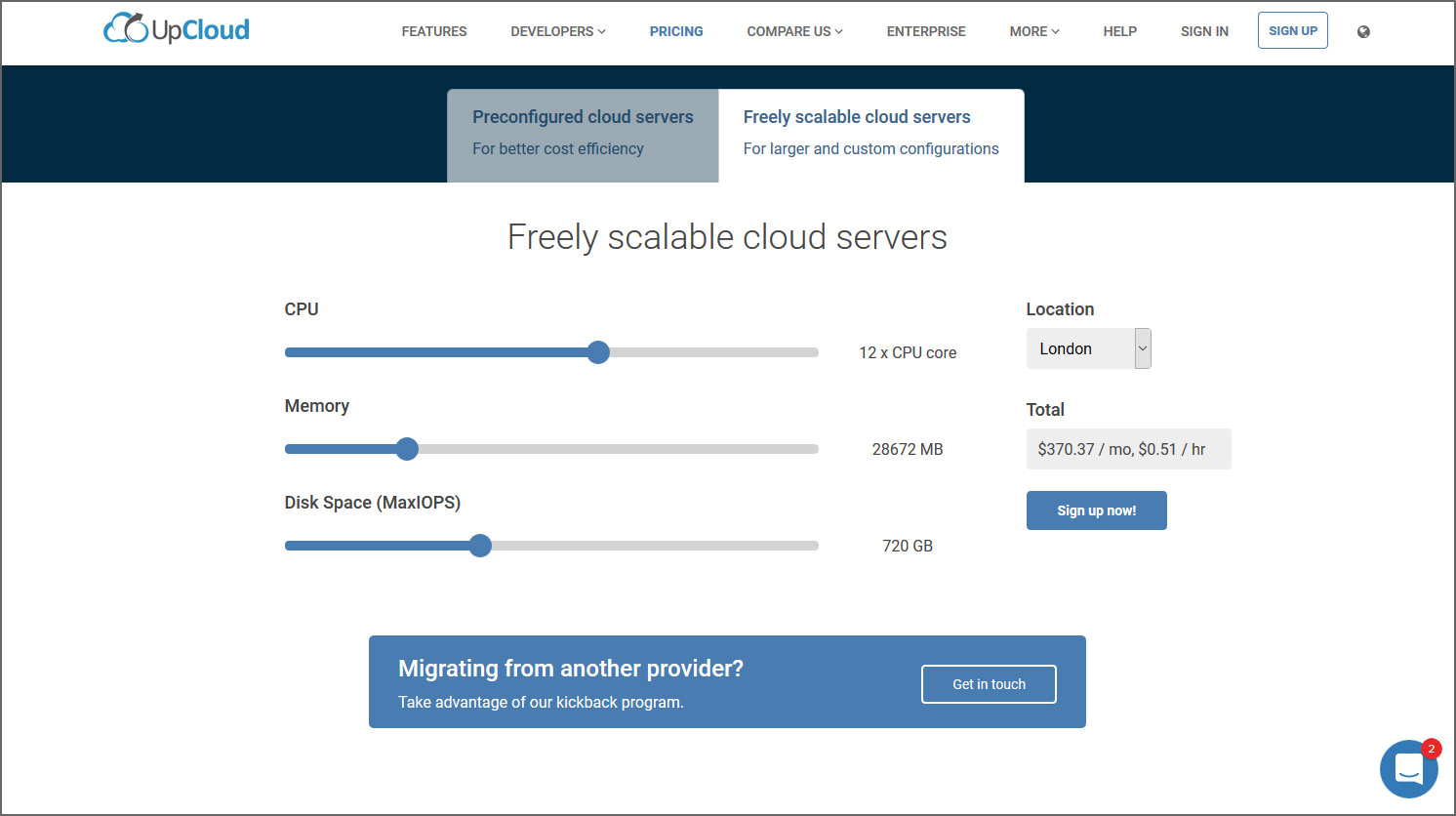Click the '720 GB' disk value
The height and width of the screenshot is (816, 1456).
[x=908, y=546]
